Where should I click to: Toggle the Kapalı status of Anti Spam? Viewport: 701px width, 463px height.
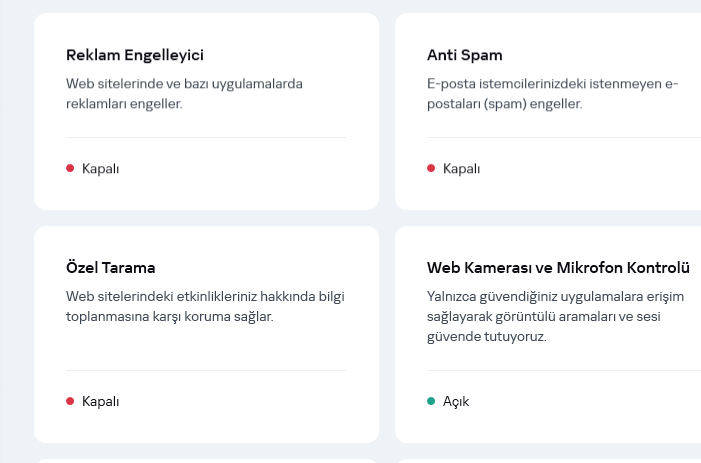pyautogui.click(x=461, y=169)
